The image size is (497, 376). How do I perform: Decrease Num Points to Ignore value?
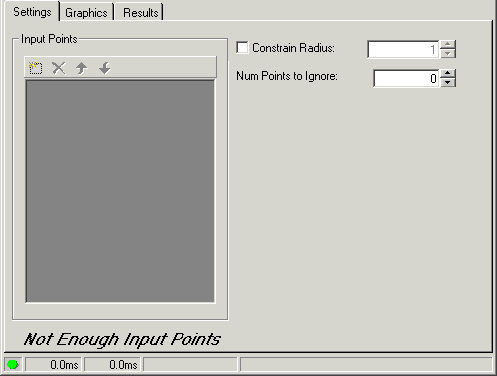(x=448, y=82)
